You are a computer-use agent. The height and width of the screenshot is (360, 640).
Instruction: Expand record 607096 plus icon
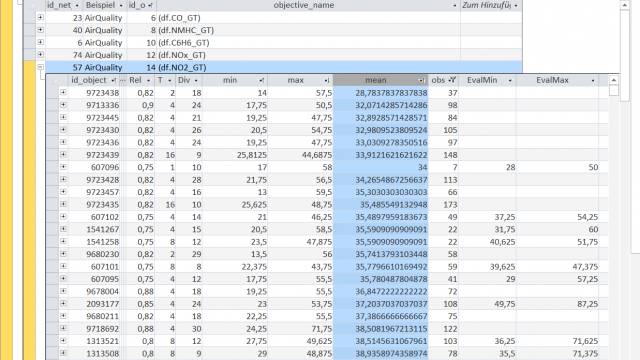coord(63,167)
